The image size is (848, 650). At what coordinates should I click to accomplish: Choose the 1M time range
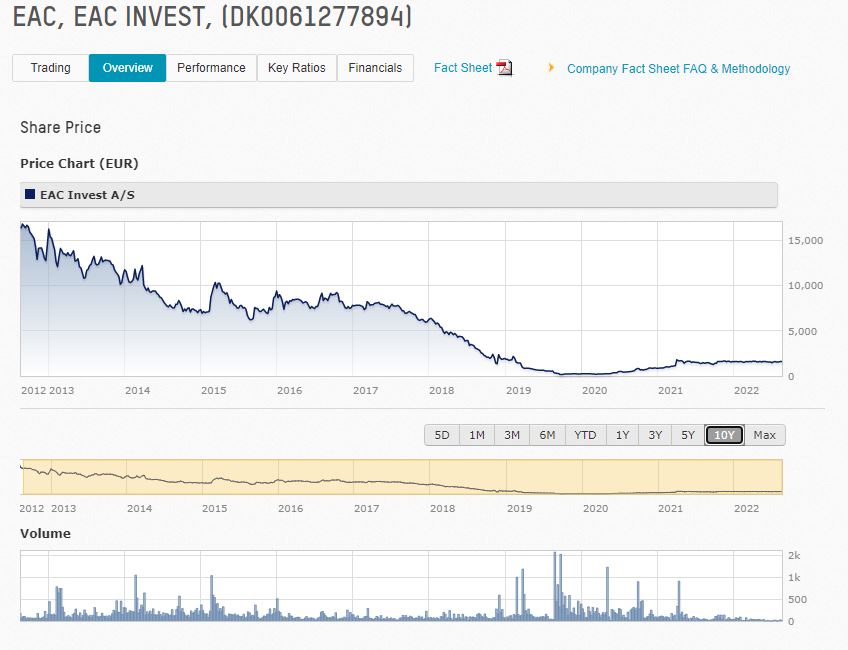click(477, 435)
